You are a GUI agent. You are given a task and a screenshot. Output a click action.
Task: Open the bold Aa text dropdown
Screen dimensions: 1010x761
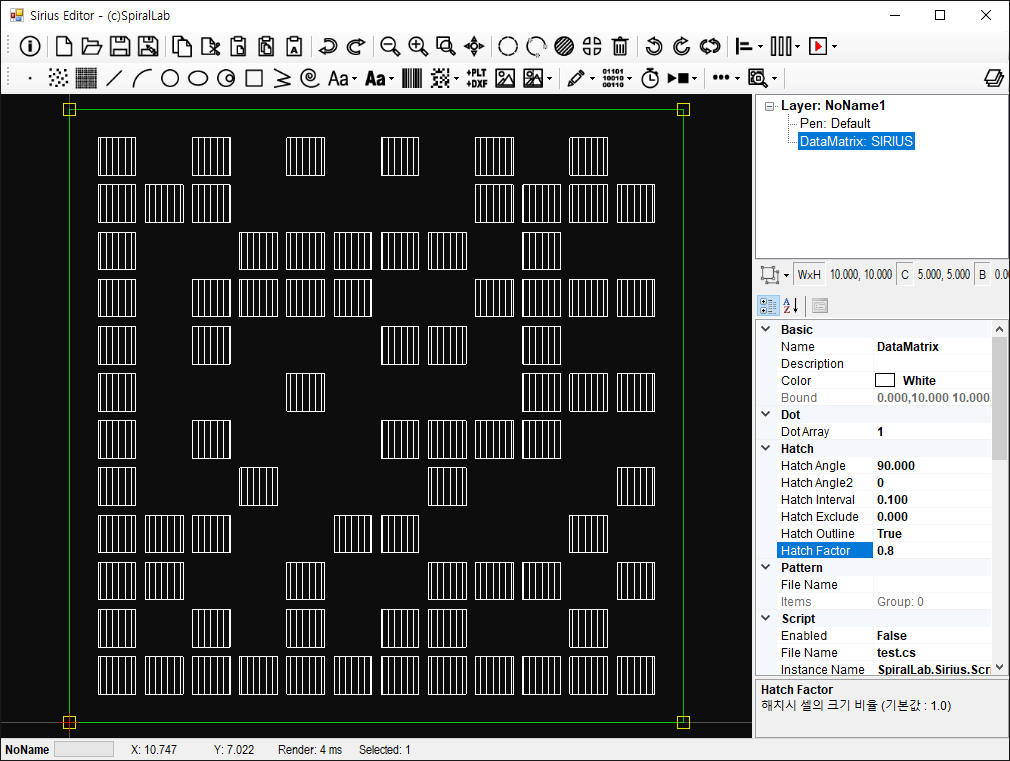pyautogui.click(x=391, y=79)
